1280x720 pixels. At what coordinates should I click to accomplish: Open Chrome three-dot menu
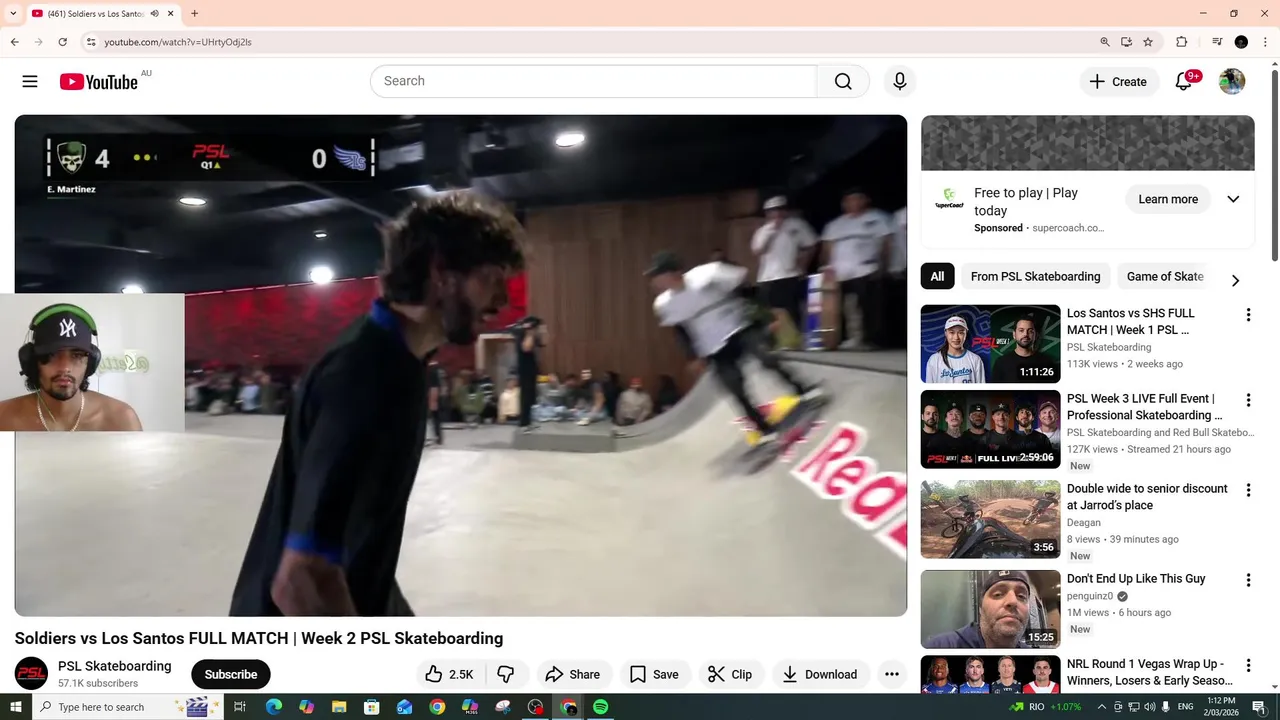1265,42
